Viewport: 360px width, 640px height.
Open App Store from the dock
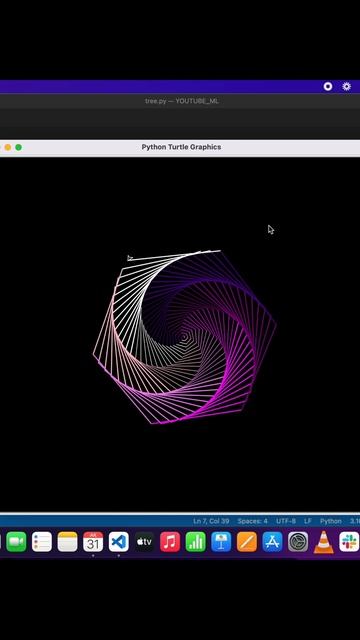pos(272,542)
